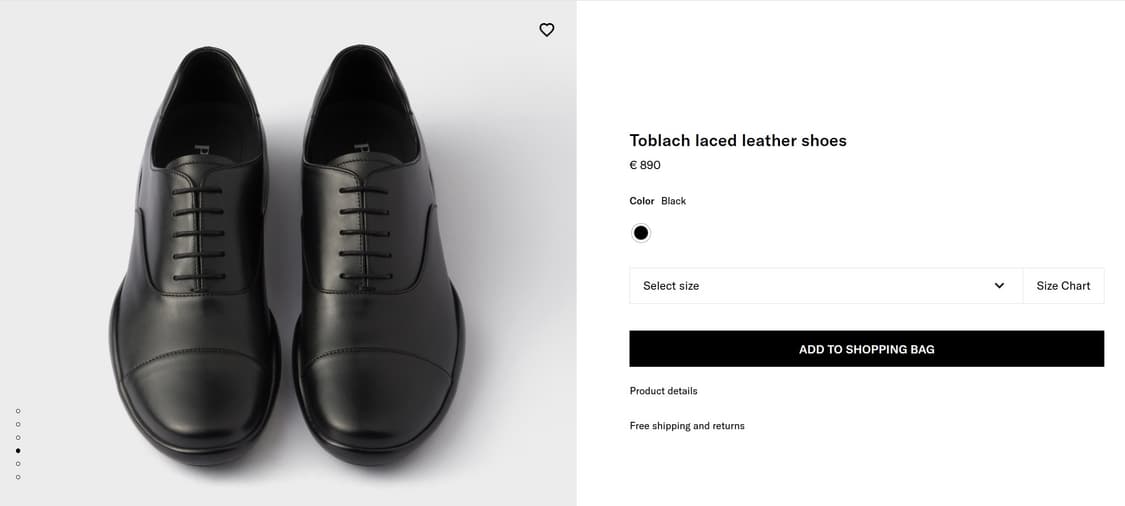Viewport: 1125px width, 506px height.
Task: Go to third image pagination dot
Action: [18, 437]
